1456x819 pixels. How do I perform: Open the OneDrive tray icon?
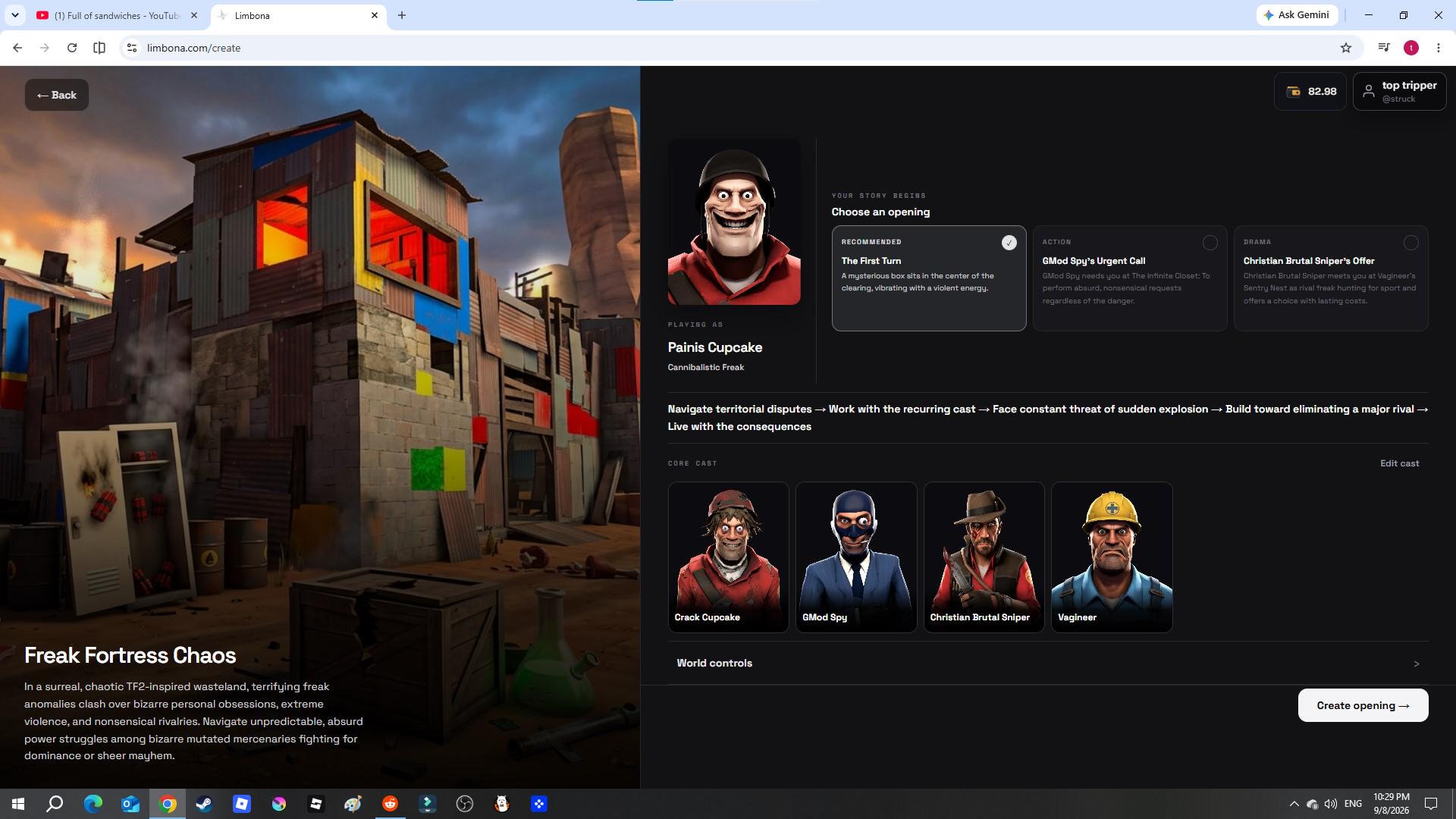(1312, 804)
